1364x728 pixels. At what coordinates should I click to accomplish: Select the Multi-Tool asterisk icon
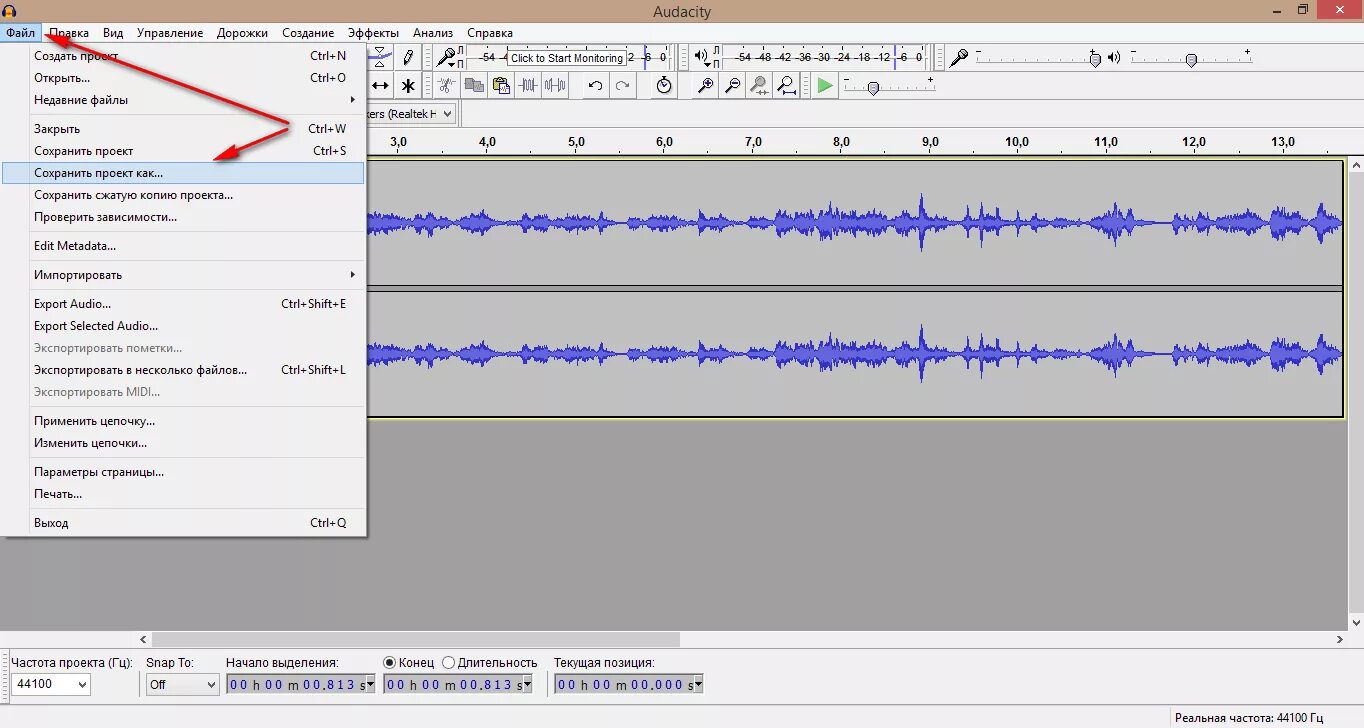coord(408,86)
